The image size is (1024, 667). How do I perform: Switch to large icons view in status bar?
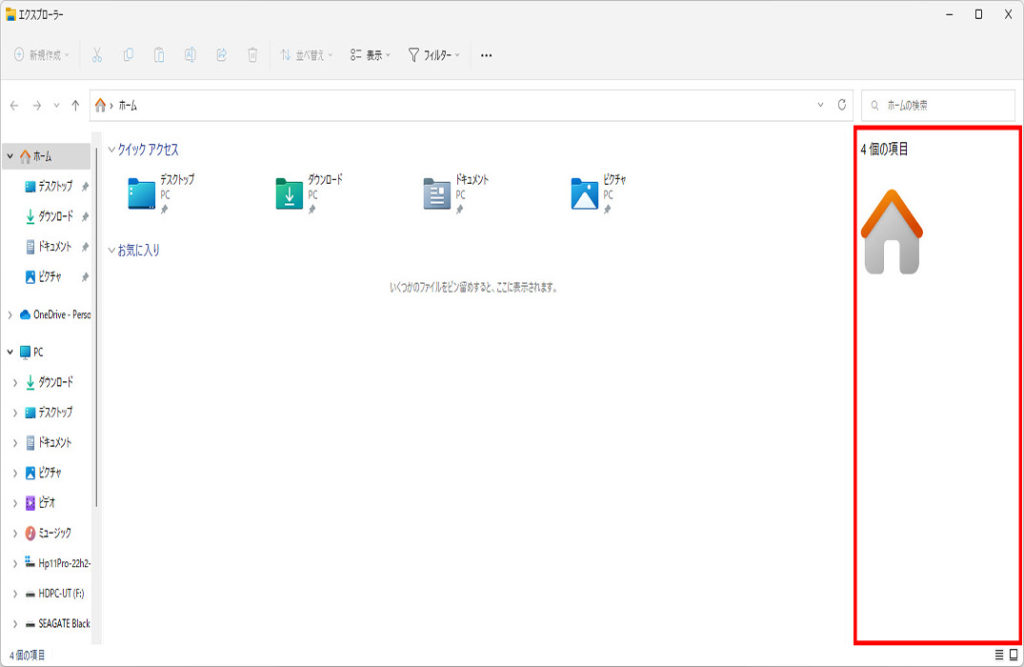[1013, 655]
